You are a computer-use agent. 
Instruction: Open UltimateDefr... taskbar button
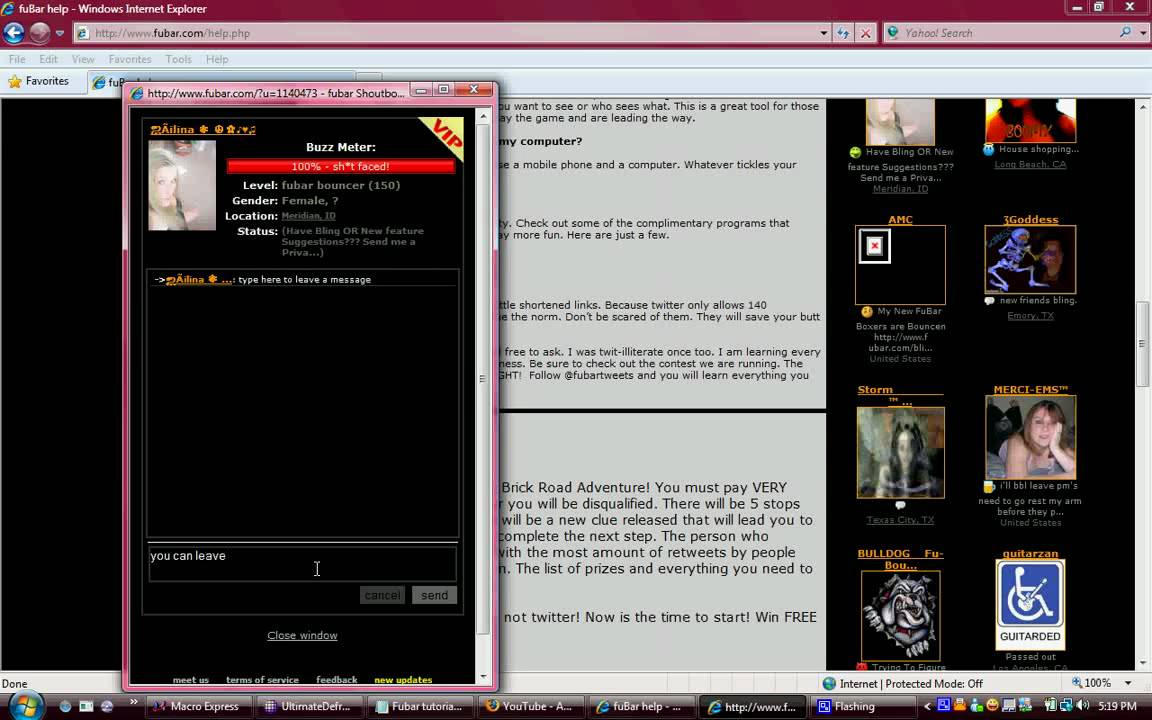click(309, 707)
